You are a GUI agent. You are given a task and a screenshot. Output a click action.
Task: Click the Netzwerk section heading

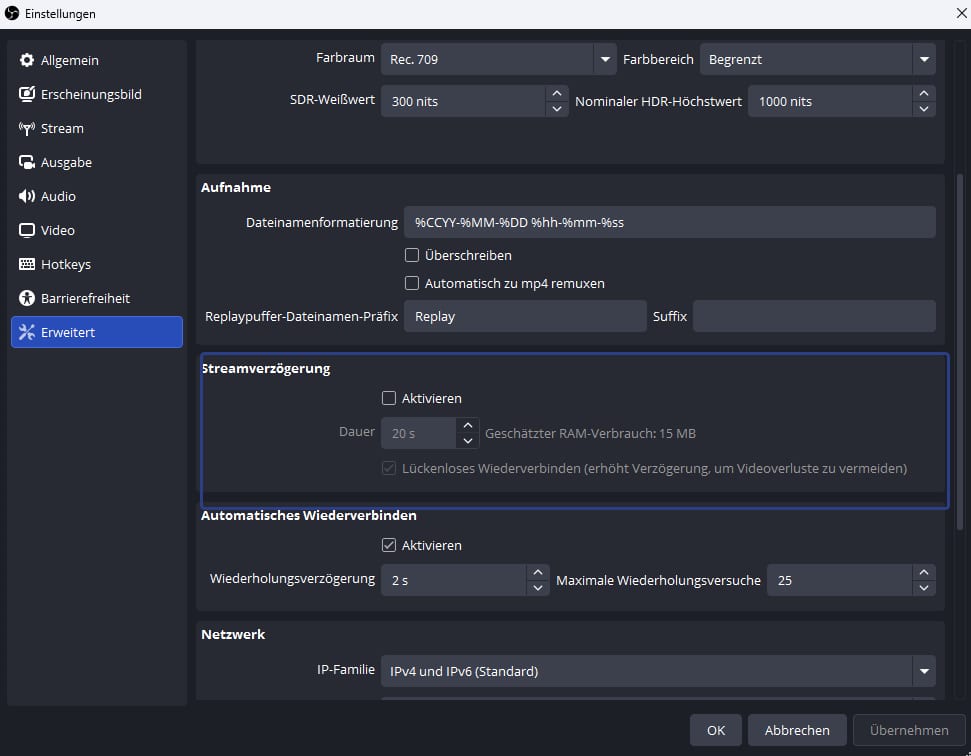click(x=233, y=634)
